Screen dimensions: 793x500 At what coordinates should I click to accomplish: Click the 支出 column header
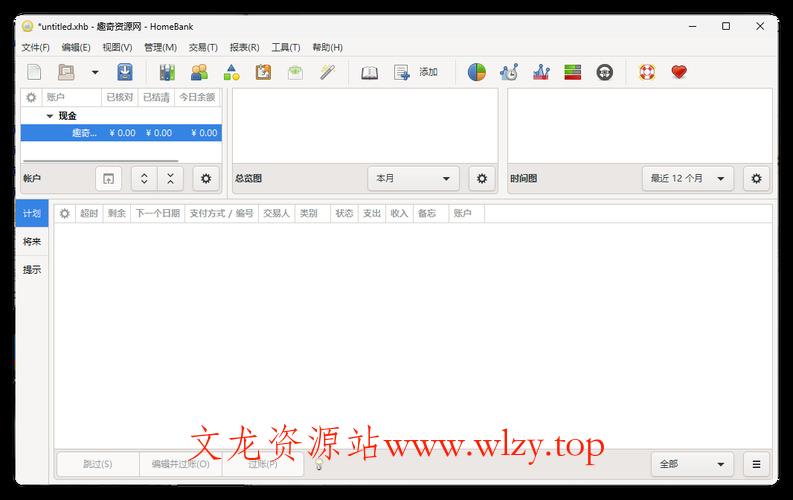click(372, 213)
